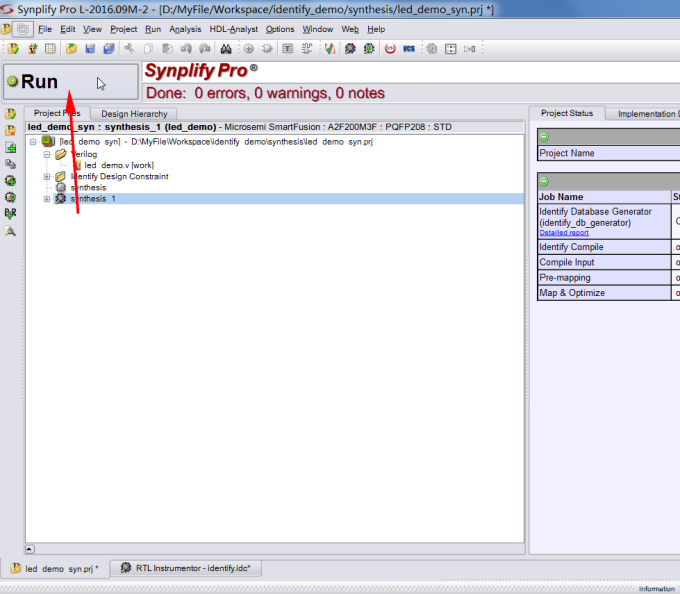Click the View Log magnifier sidebar icon

(x=10, y=231)
